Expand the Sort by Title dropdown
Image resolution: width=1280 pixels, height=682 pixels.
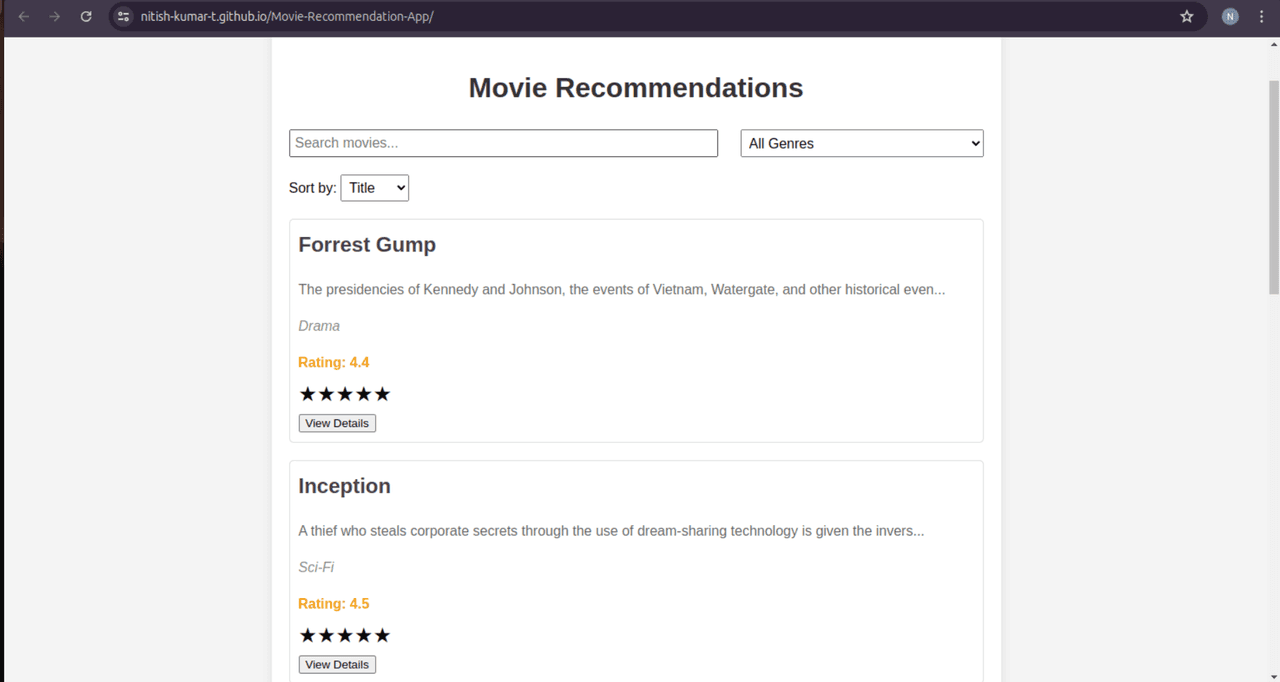click(374, 188)
